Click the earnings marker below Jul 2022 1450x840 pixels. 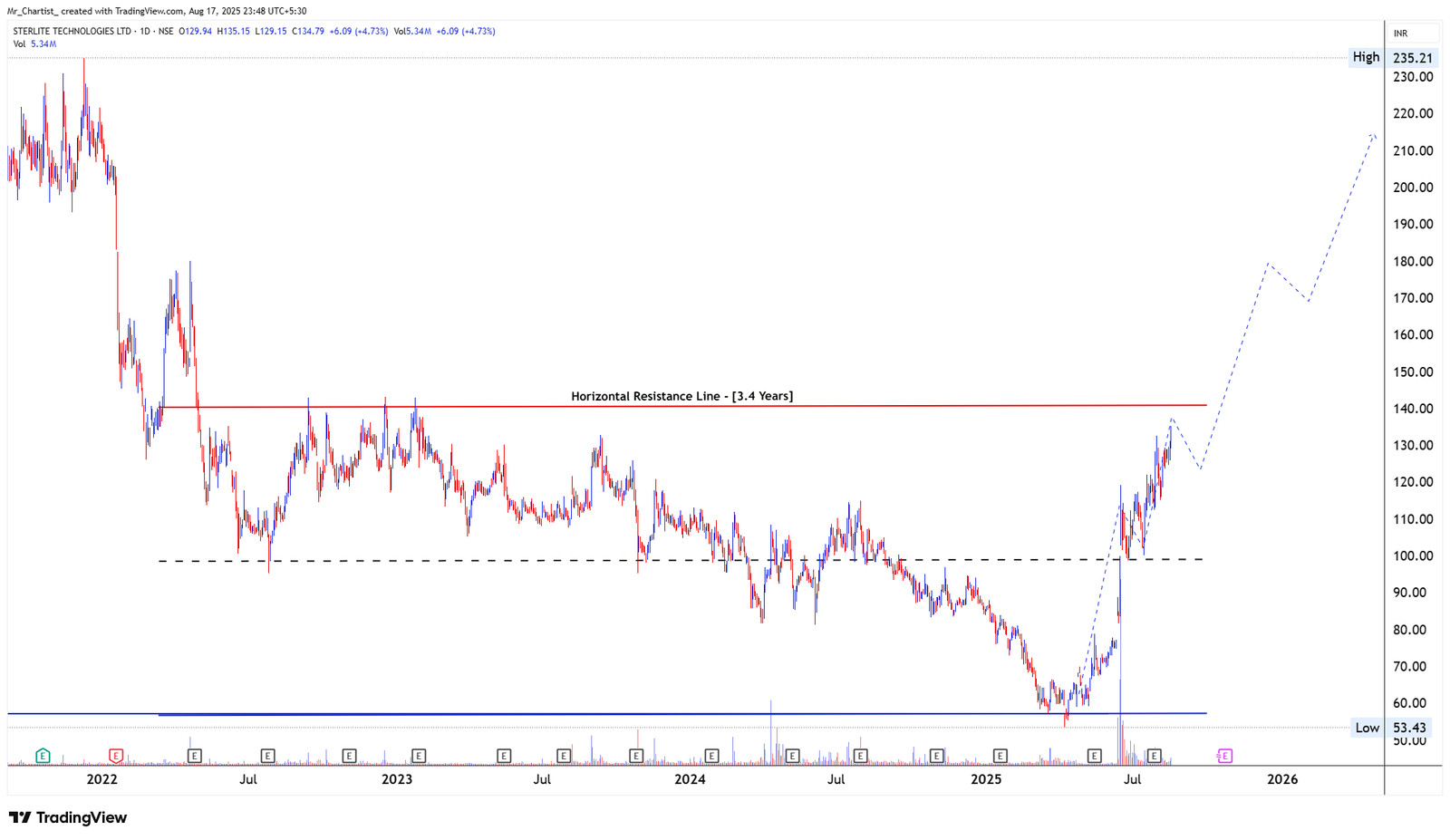pos(267,754)
